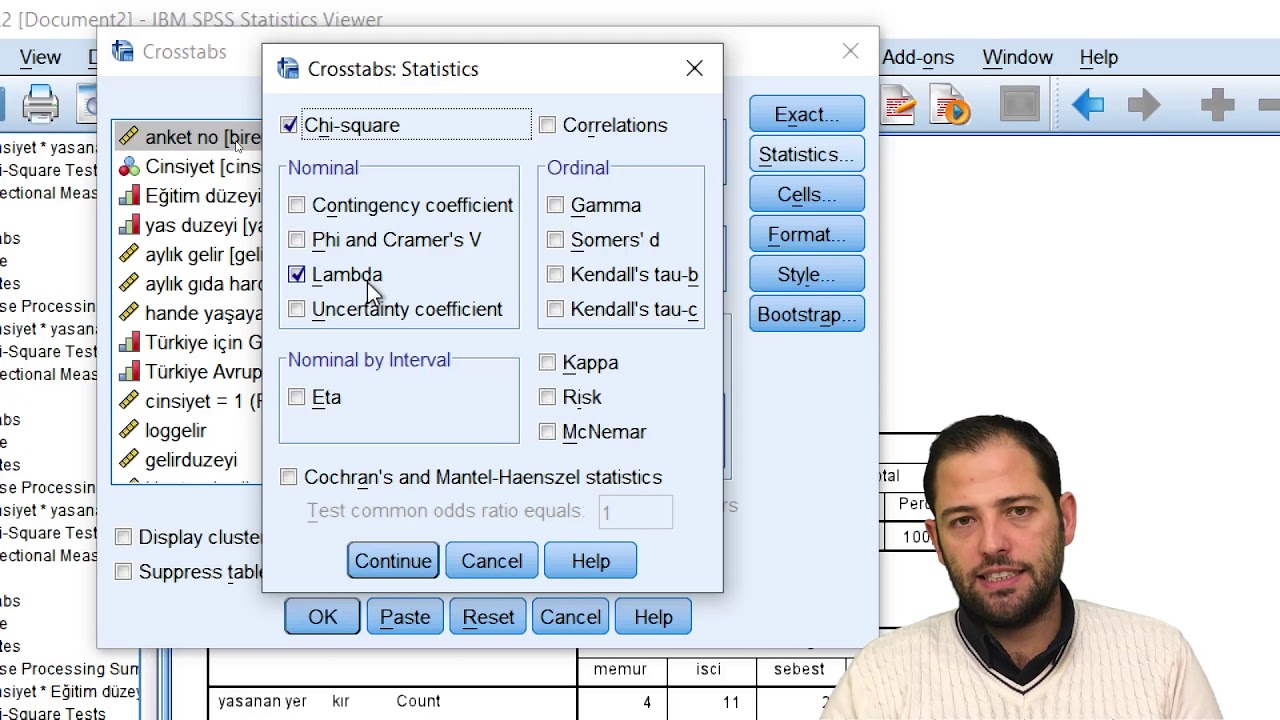Enable the Correlations checkbox

pyautogui.click(x=547, y=125)
